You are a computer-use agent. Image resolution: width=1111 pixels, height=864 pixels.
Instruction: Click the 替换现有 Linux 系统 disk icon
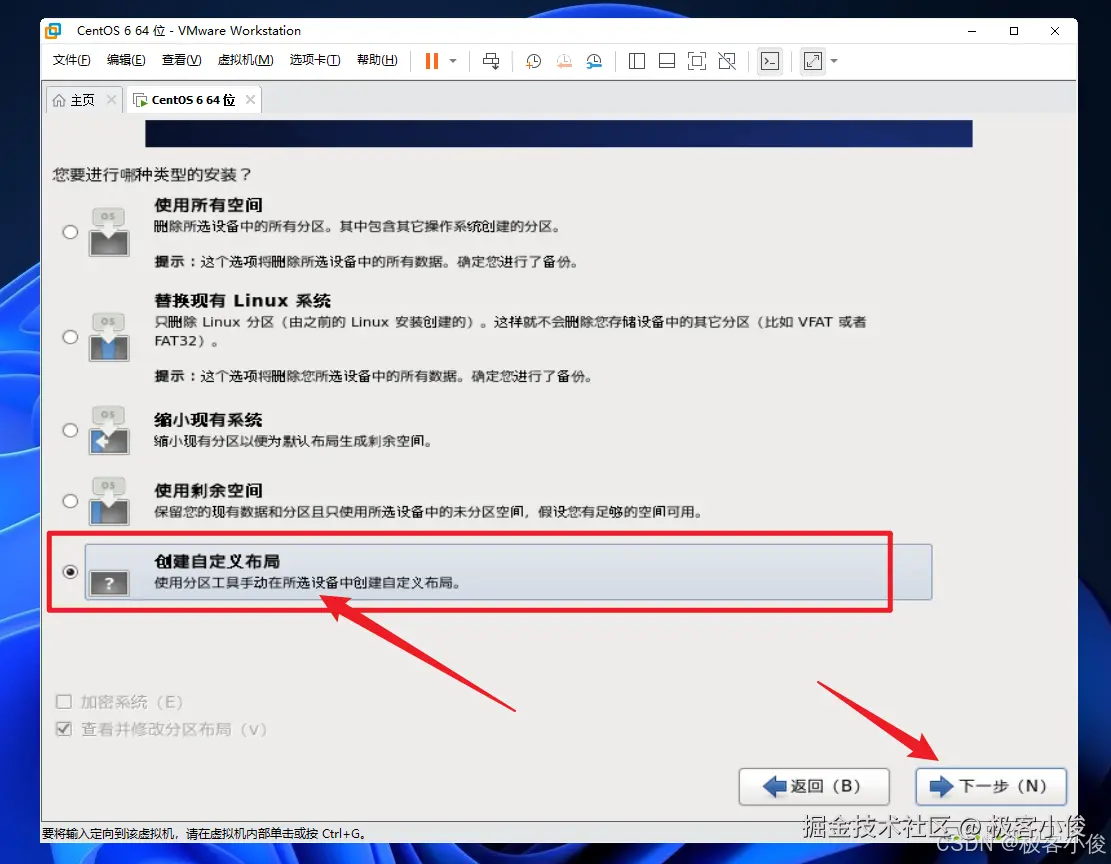tap(109, 337)
